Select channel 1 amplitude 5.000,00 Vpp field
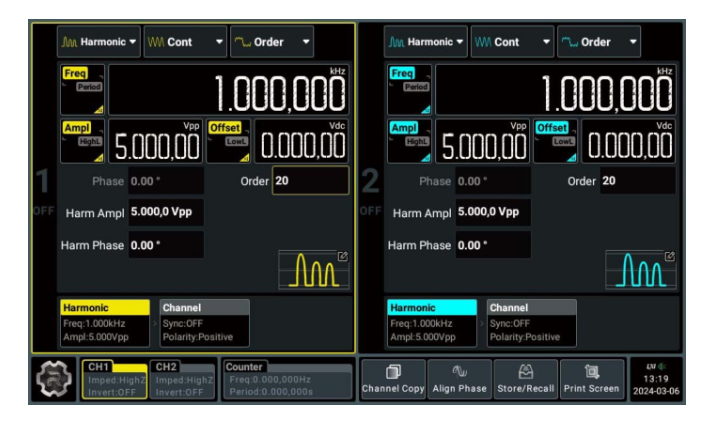The width and height of the screenshot is (713, 428). click(156, 141)
